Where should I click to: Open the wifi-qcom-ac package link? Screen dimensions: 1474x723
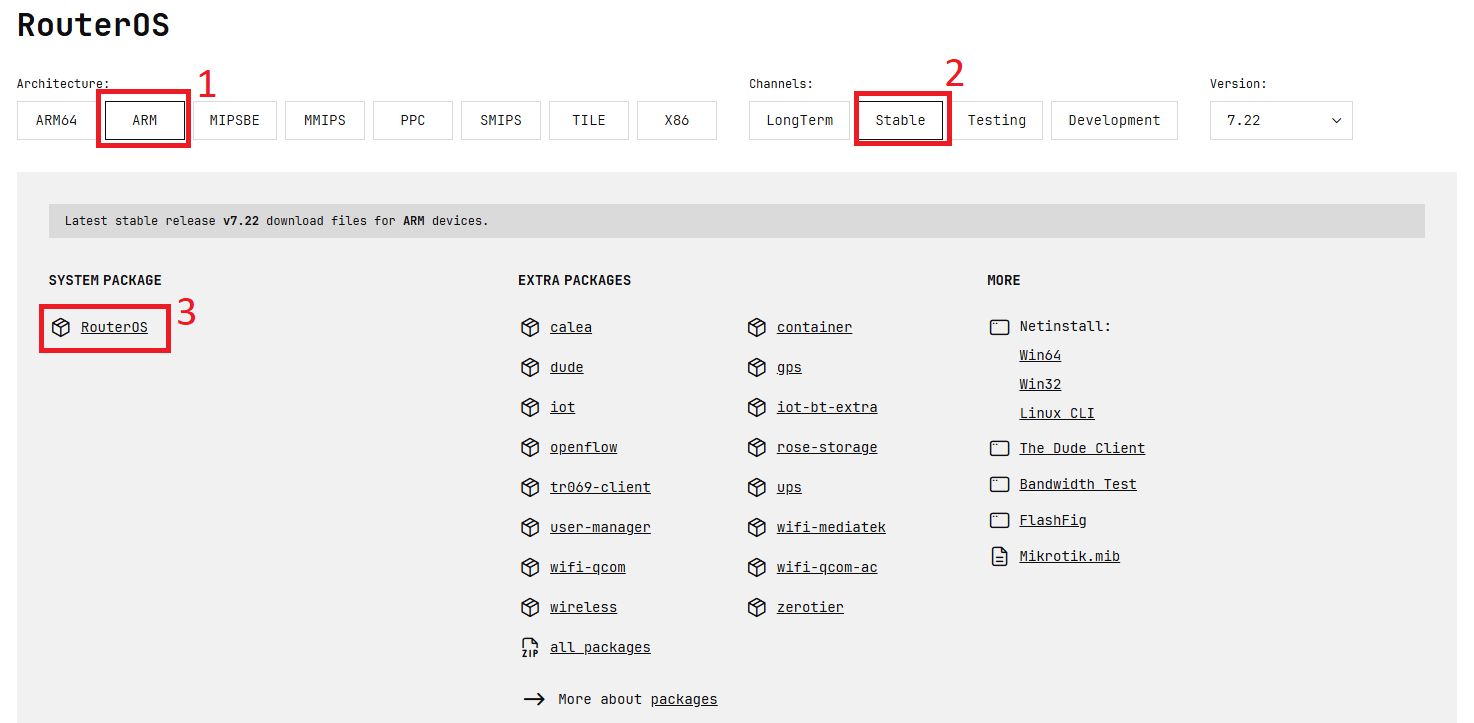coord(826,568)
